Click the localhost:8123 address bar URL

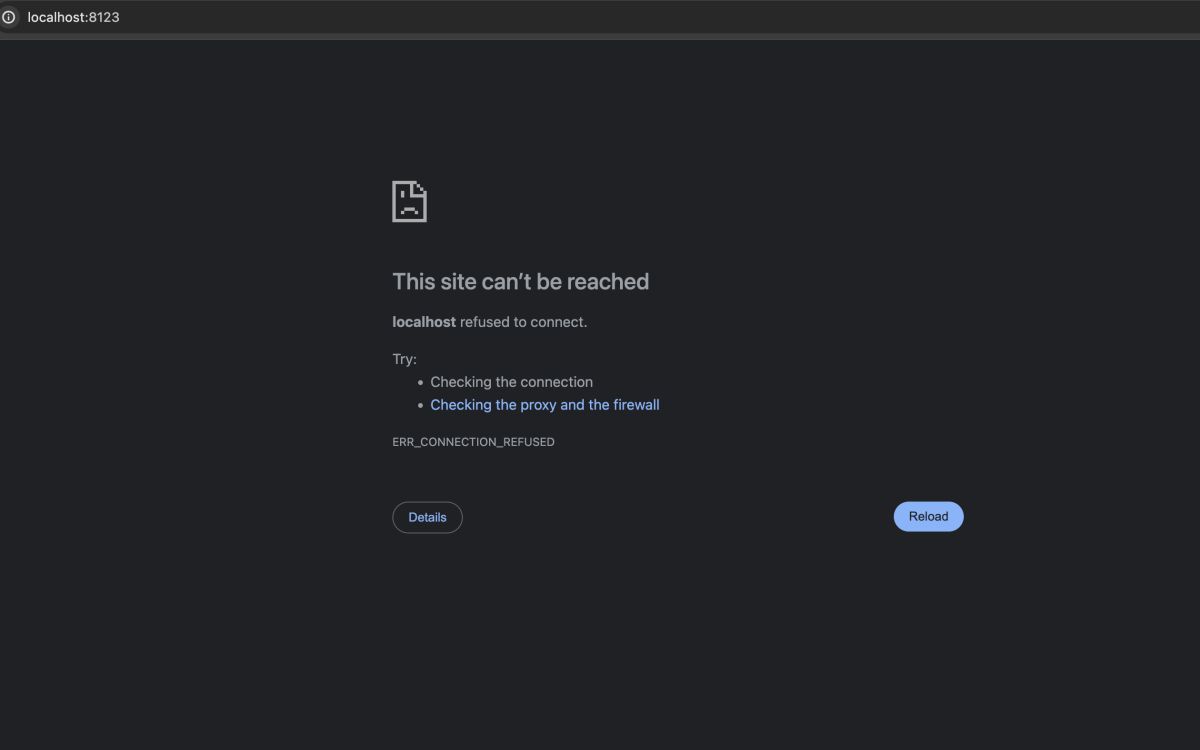click(73, 17)
